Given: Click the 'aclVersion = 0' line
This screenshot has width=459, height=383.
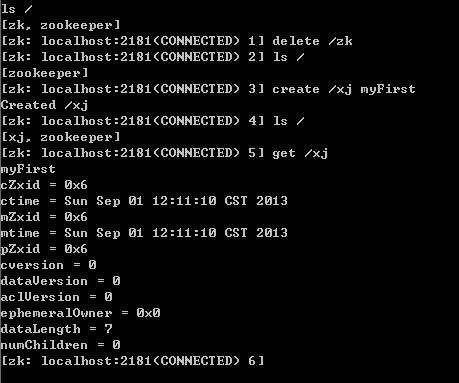Looking at the screenshot, I should (x=57, y=297).
